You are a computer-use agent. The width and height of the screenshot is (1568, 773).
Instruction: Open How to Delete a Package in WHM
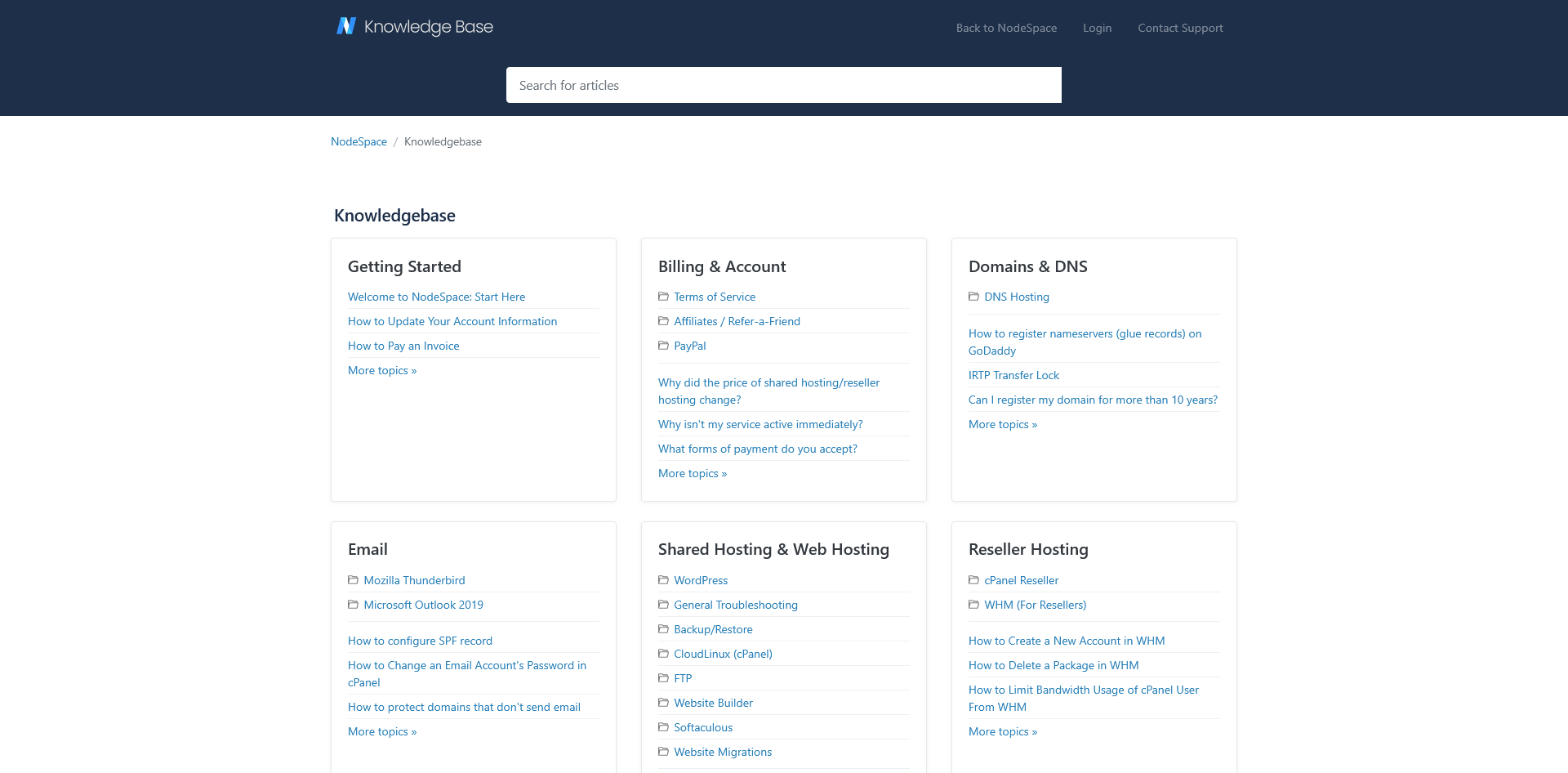pyautogui.click(x=1053, y=665)
